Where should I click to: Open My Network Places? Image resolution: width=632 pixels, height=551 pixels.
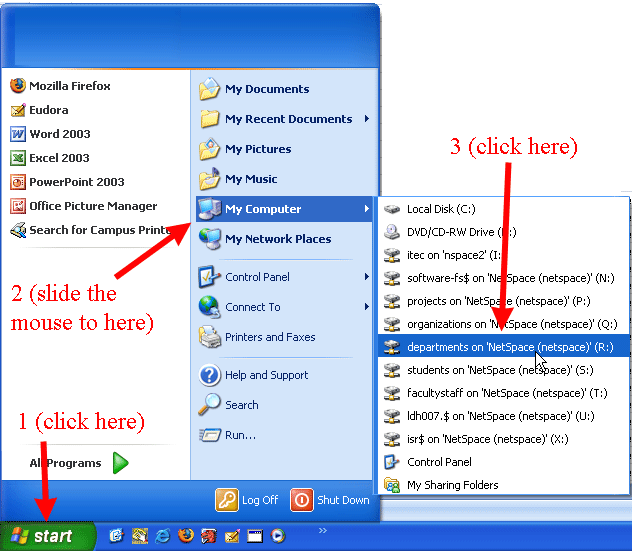click(x=265, y=239)
